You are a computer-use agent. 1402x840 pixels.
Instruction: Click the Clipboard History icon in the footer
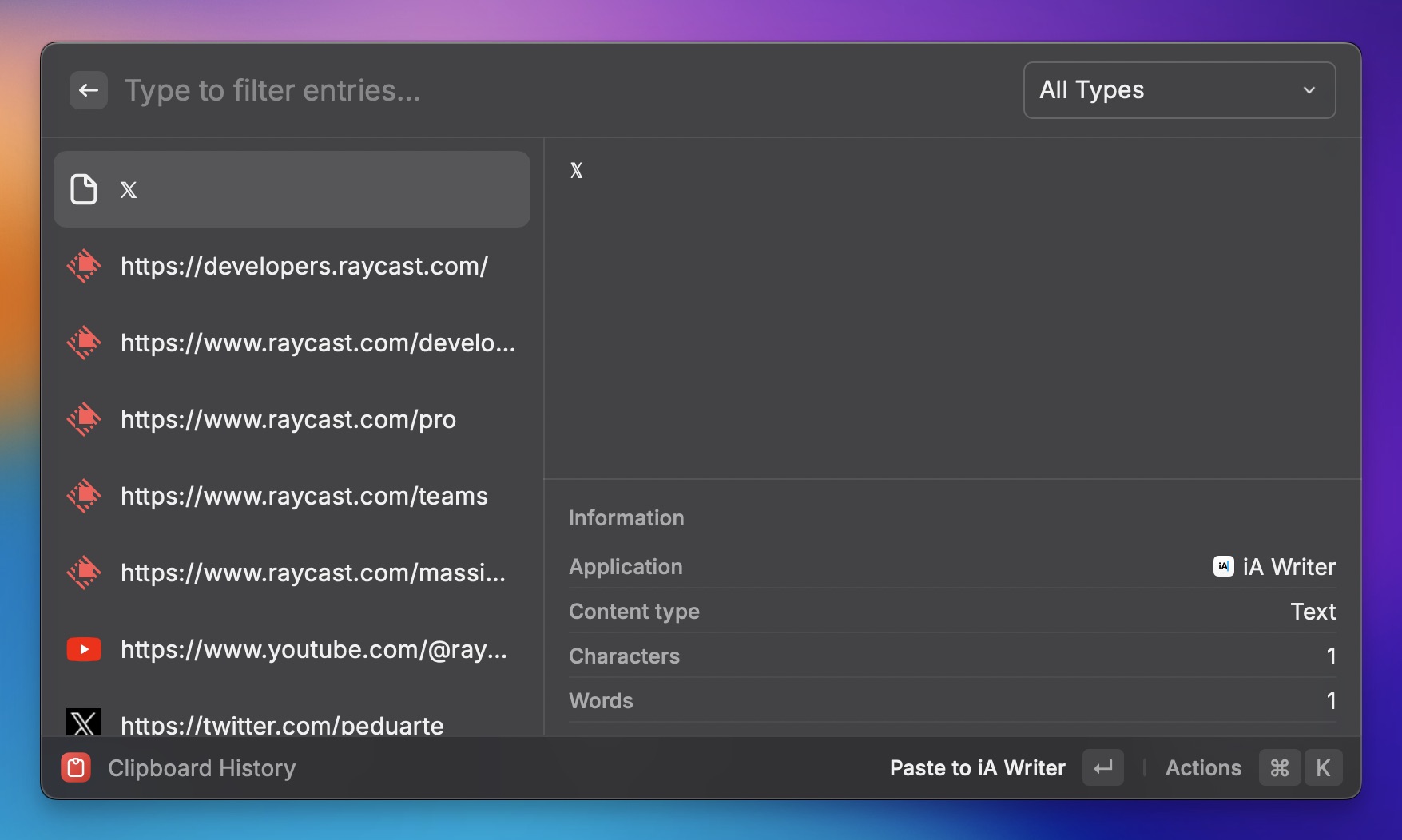[76, 767]
